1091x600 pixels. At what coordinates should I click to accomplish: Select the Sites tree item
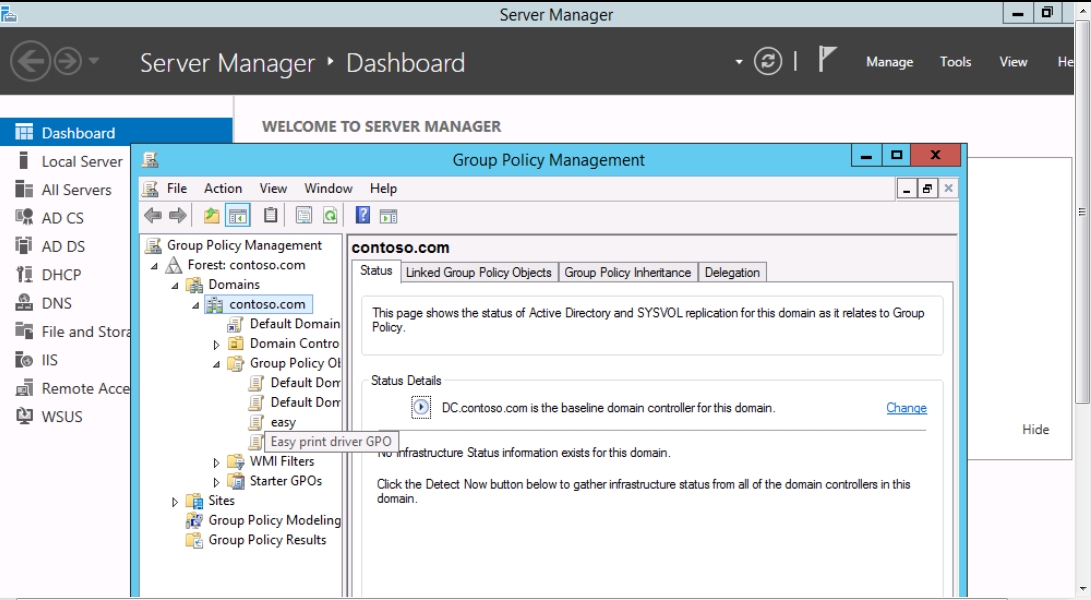[x=221, y=500]
